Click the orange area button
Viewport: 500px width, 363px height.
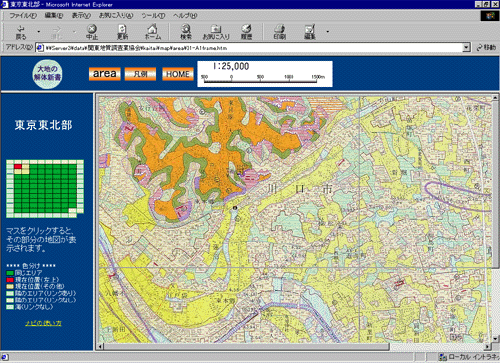click(105, 74)
